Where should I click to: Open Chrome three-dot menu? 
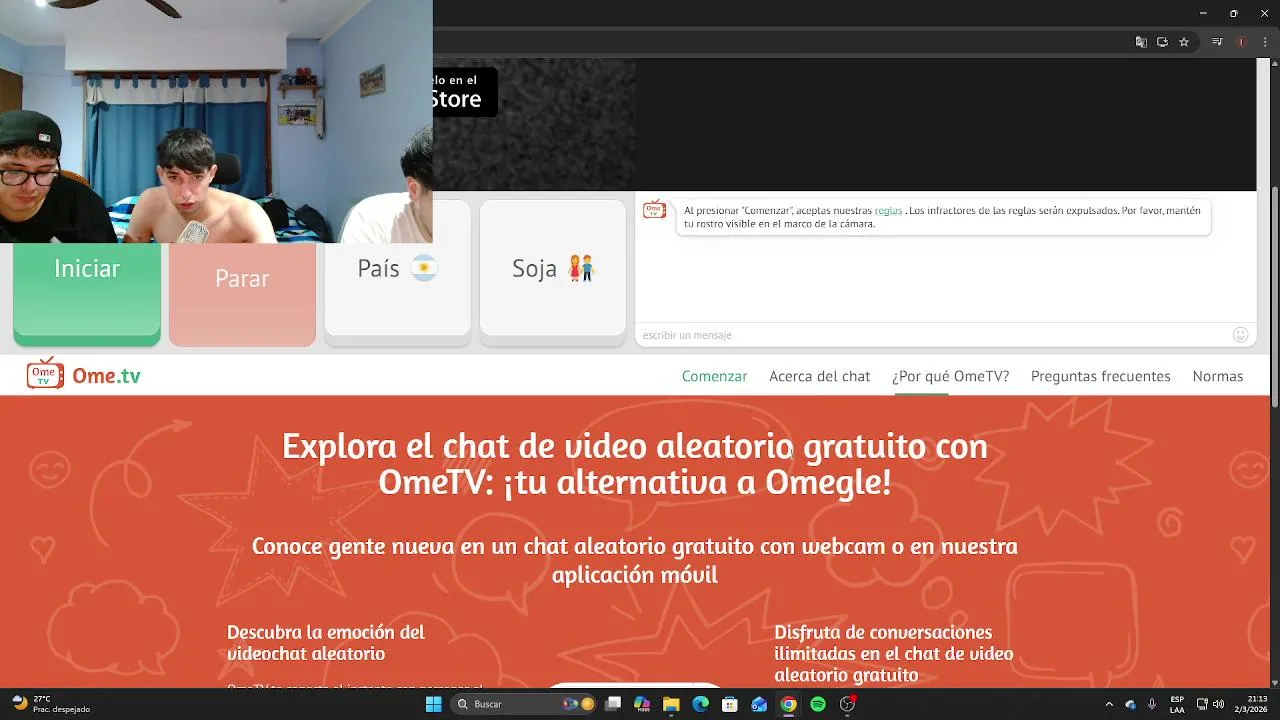(x=1263, y=42)
